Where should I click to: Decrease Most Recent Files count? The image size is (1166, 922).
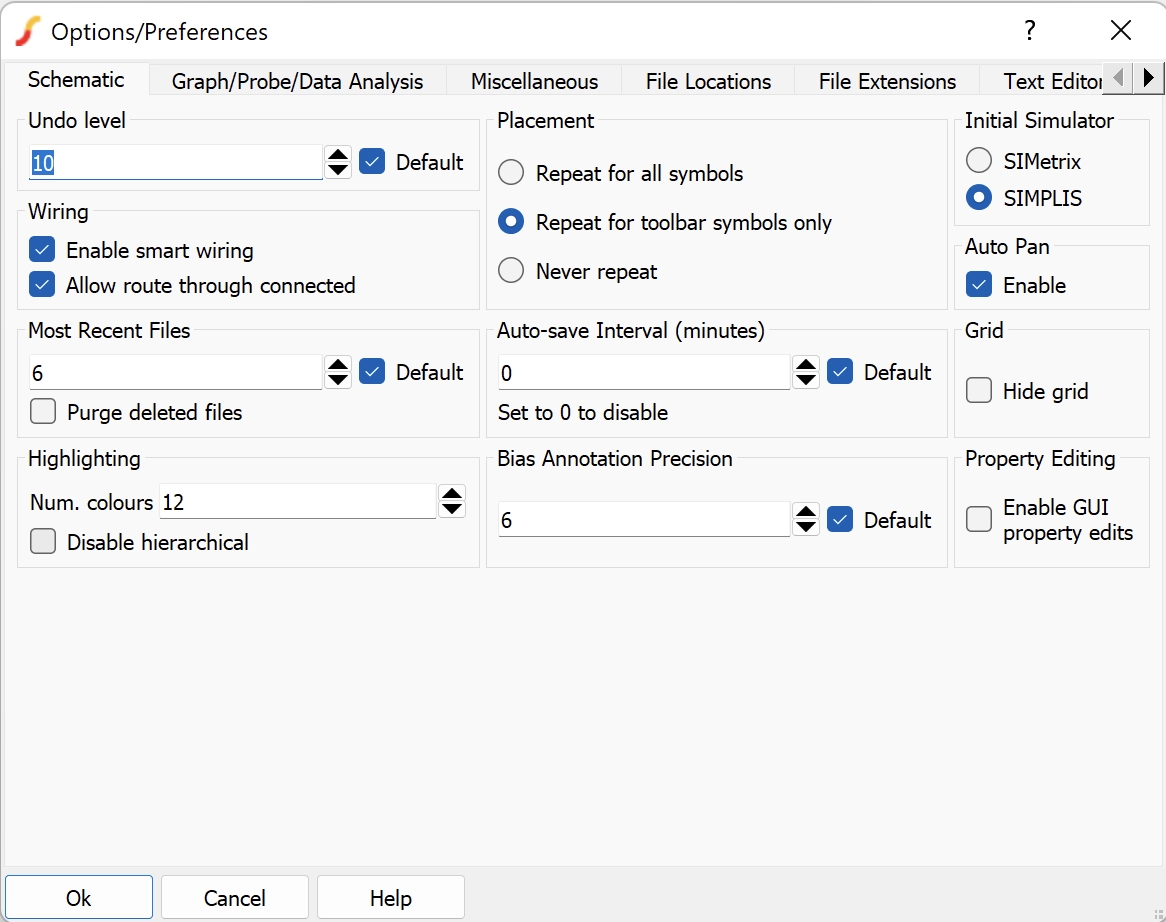coord(338,381)
